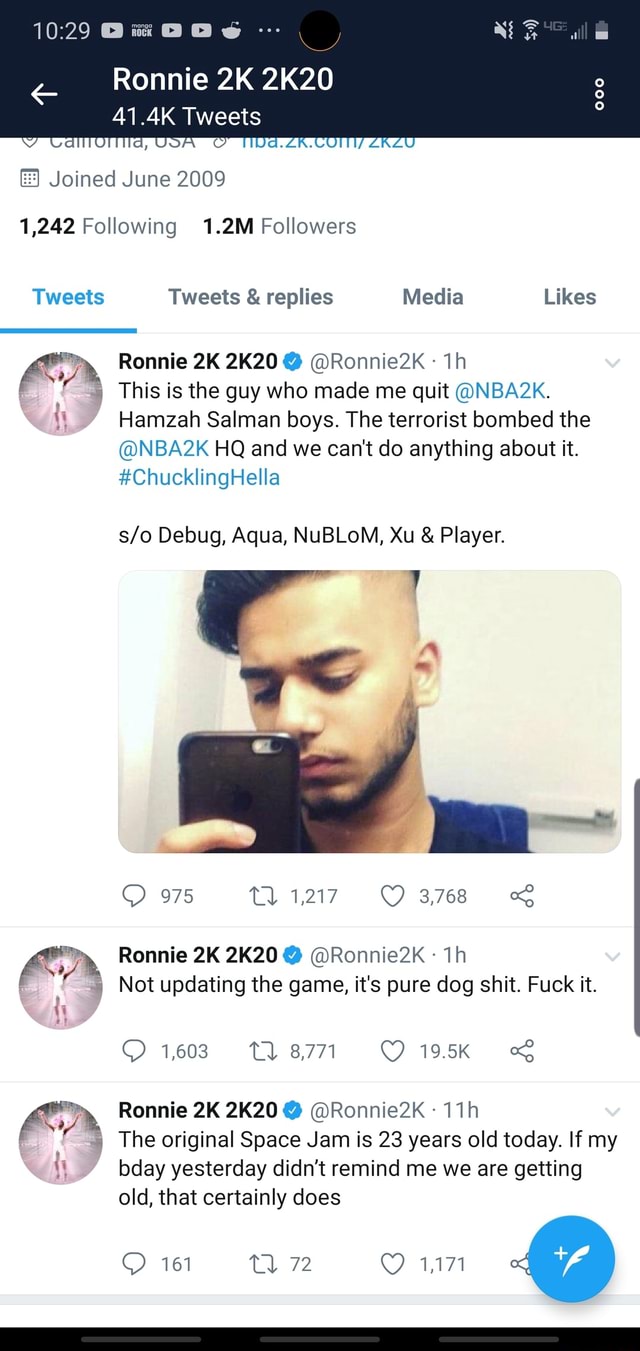
Task: Tap the verified badge next to Ronnie 2K 2K20
Action: click(291, 361)
